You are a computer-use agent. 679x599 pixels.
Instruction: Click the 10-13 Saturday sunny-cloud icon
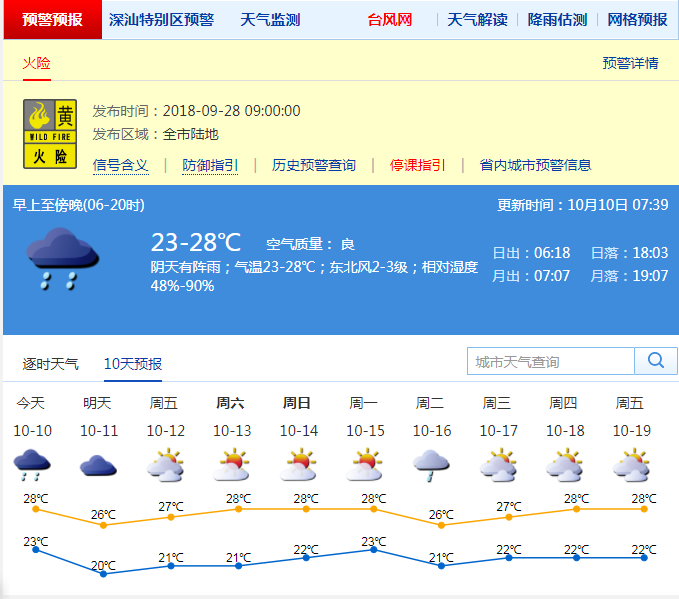(232, 465)
